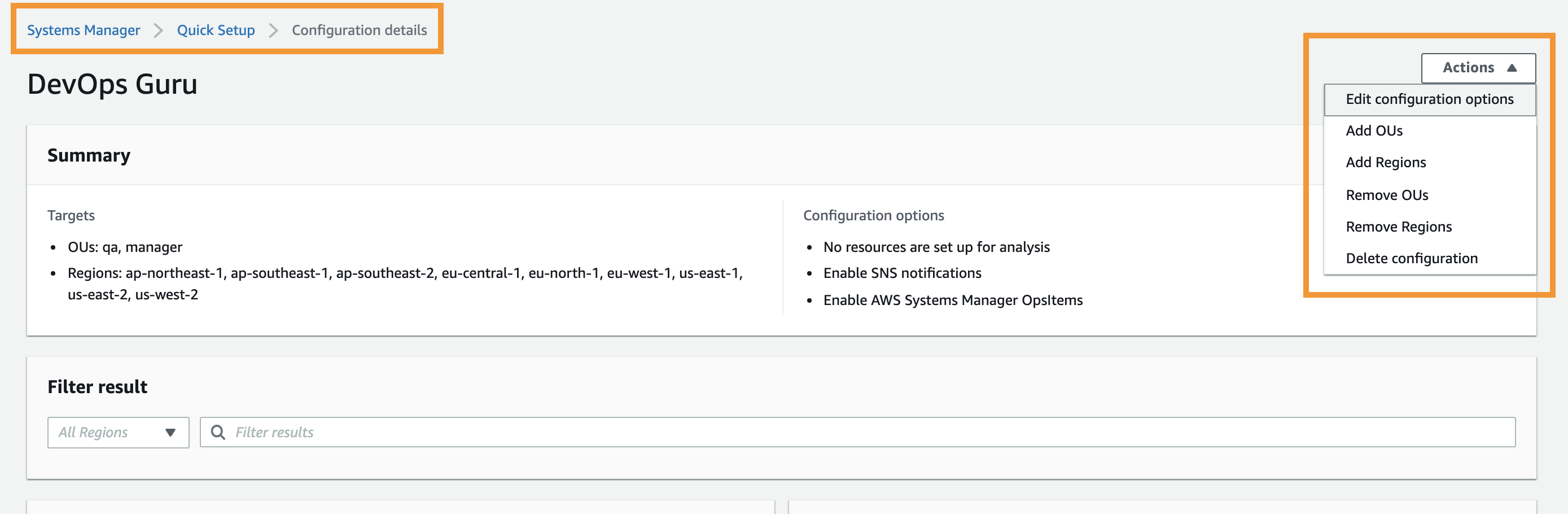The height and width of the screenshot is (514, 1568).
Task: Select Remove Regions from the Actions menu
Action: coord(1398,226)
